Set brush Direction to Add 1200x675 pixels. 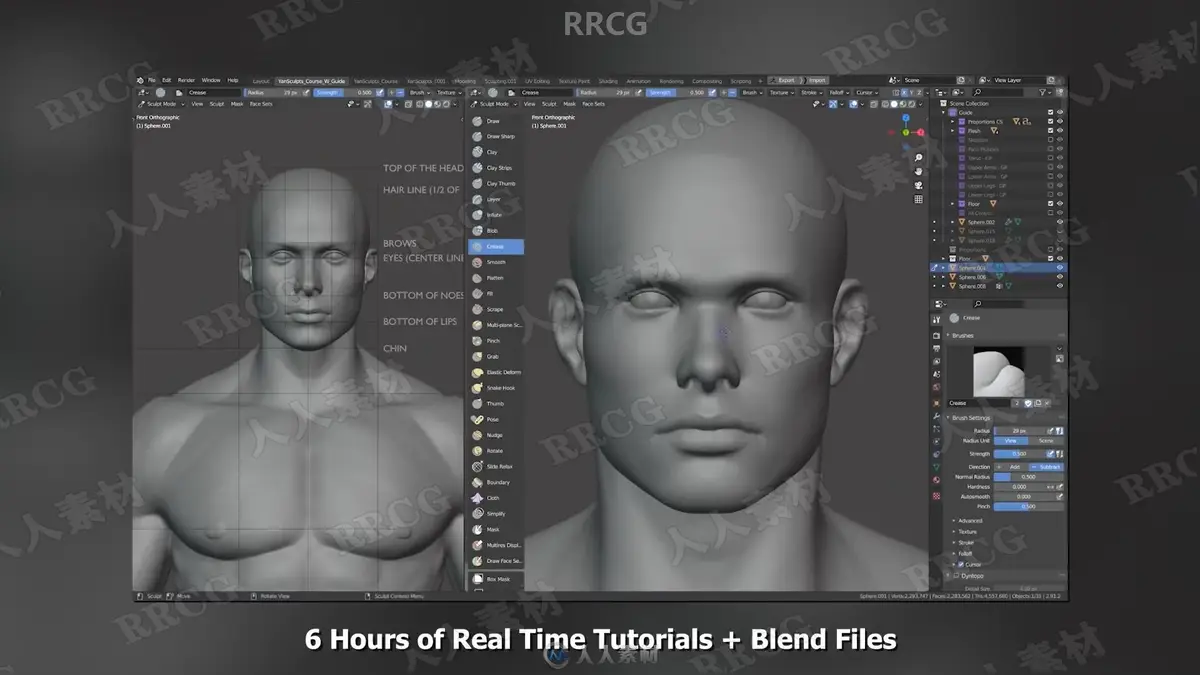[1011, 467]
